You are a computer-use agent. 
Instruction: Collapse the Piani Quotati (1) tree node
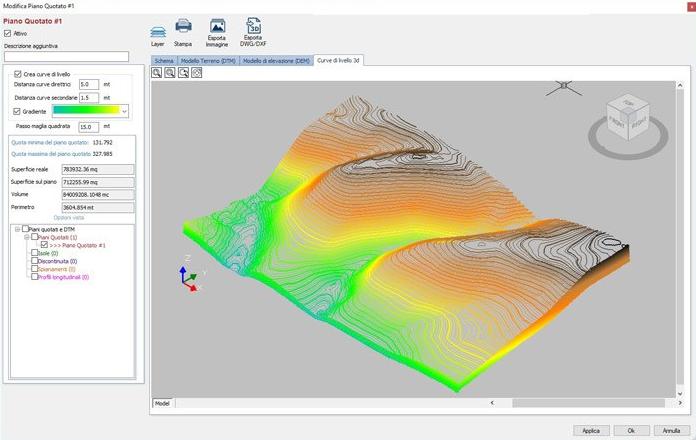(x=27, y=237)
